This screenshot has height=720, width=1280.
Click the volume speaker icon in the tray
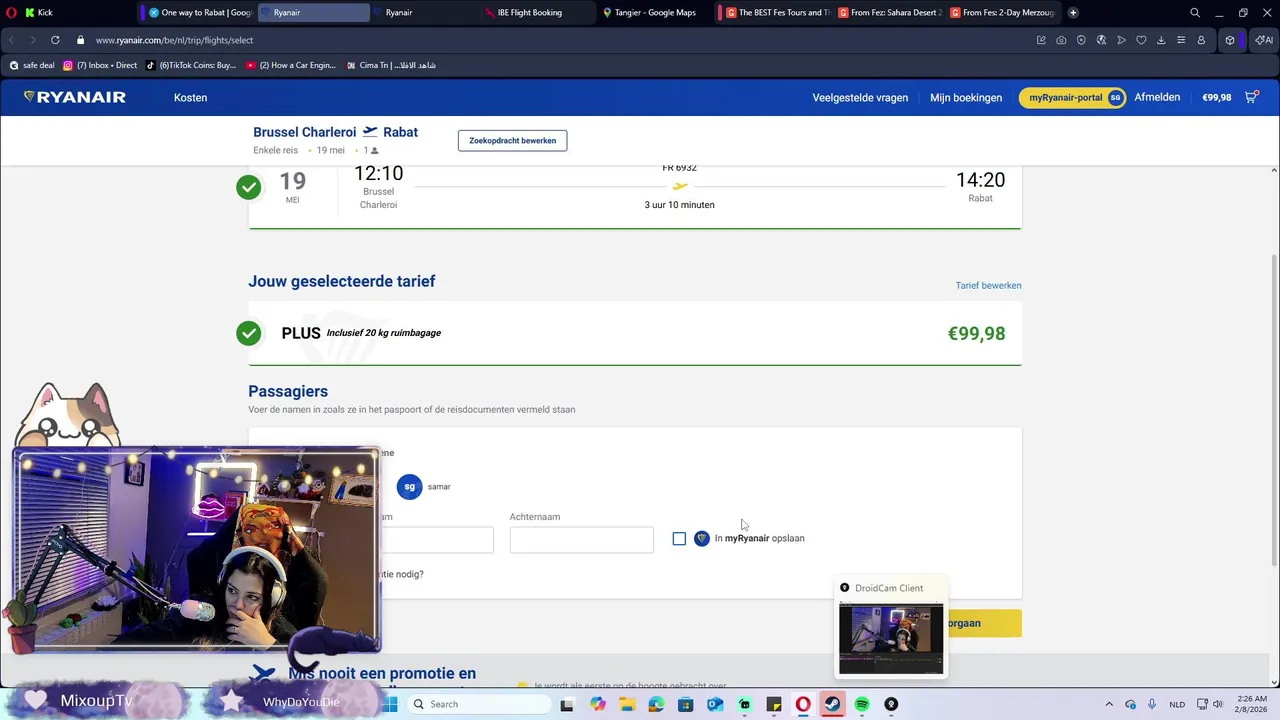click(x=1218, y=704)
